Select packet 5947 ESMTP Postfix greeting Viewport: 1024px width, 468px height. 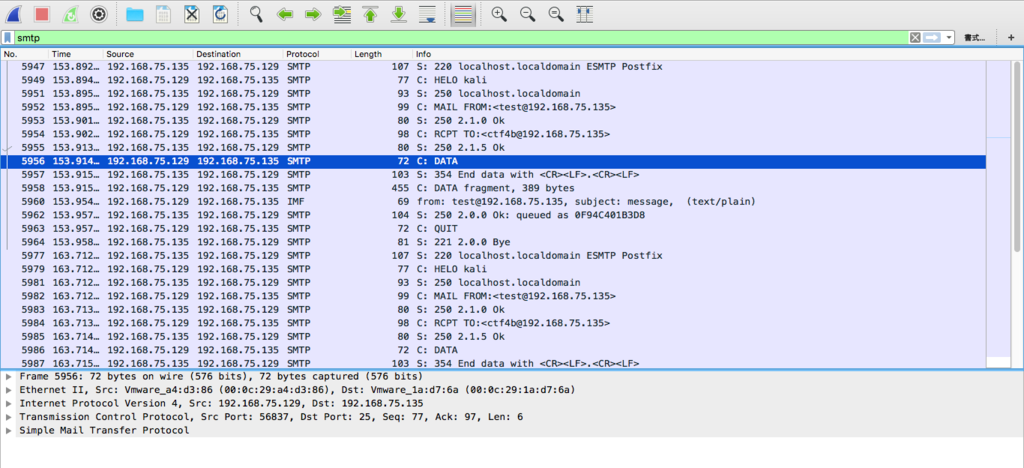(493, 67)
